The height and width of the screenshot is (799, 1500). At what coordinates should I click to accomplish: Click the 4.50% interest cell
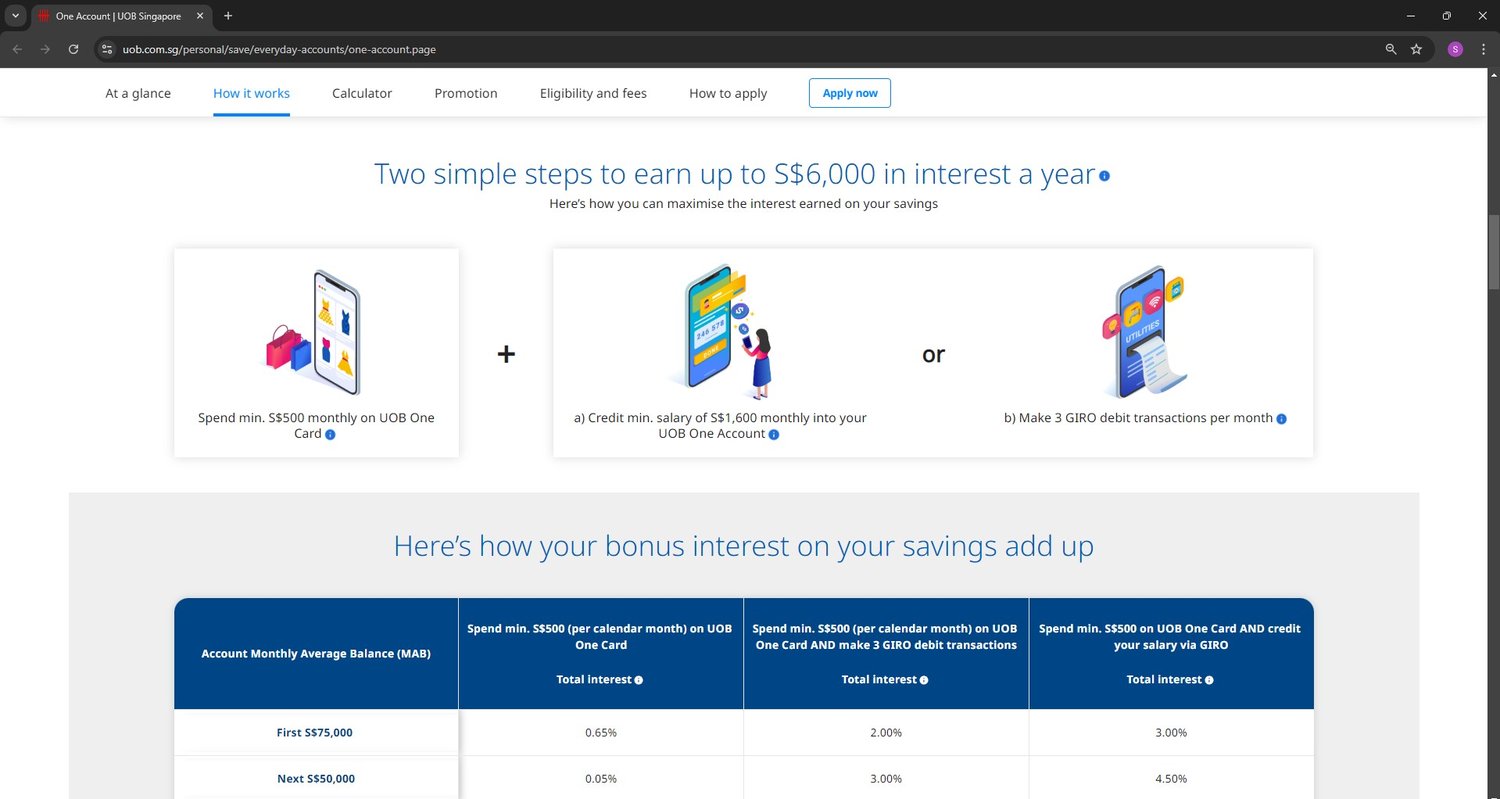[1171, 779]
